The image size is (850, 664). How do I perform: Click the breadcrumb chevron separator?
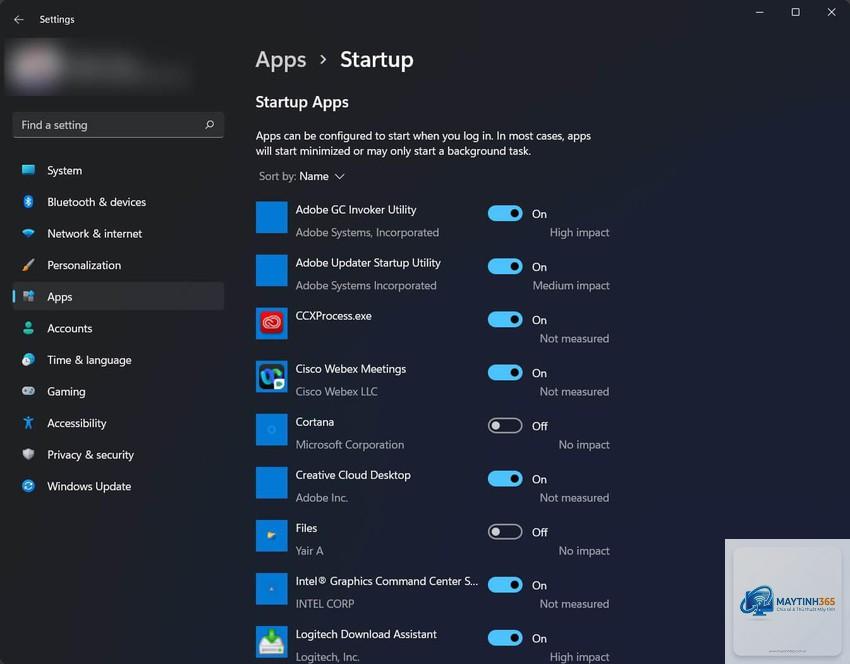click(x=323, y=60)
